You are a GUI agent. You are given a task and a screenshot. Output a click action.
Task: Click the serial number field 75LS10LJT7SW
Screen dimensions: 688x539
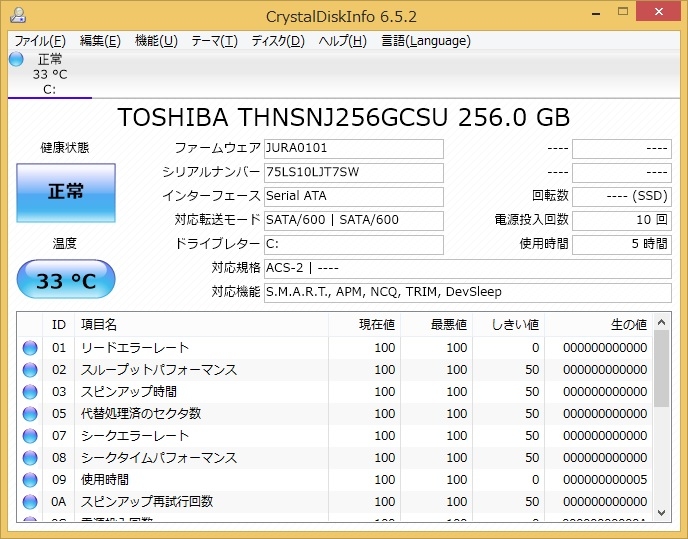(354, 172)
